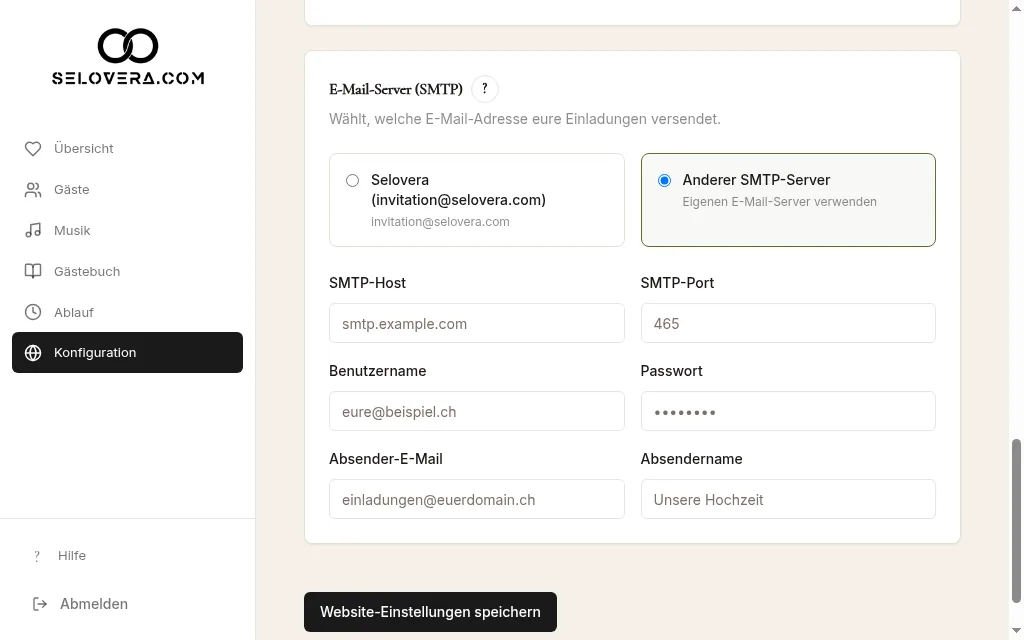The width and height of the screenshot is (1024, 640).
Task: Select the Selovera invitation@selovera.com radio button
Action: 353,181
